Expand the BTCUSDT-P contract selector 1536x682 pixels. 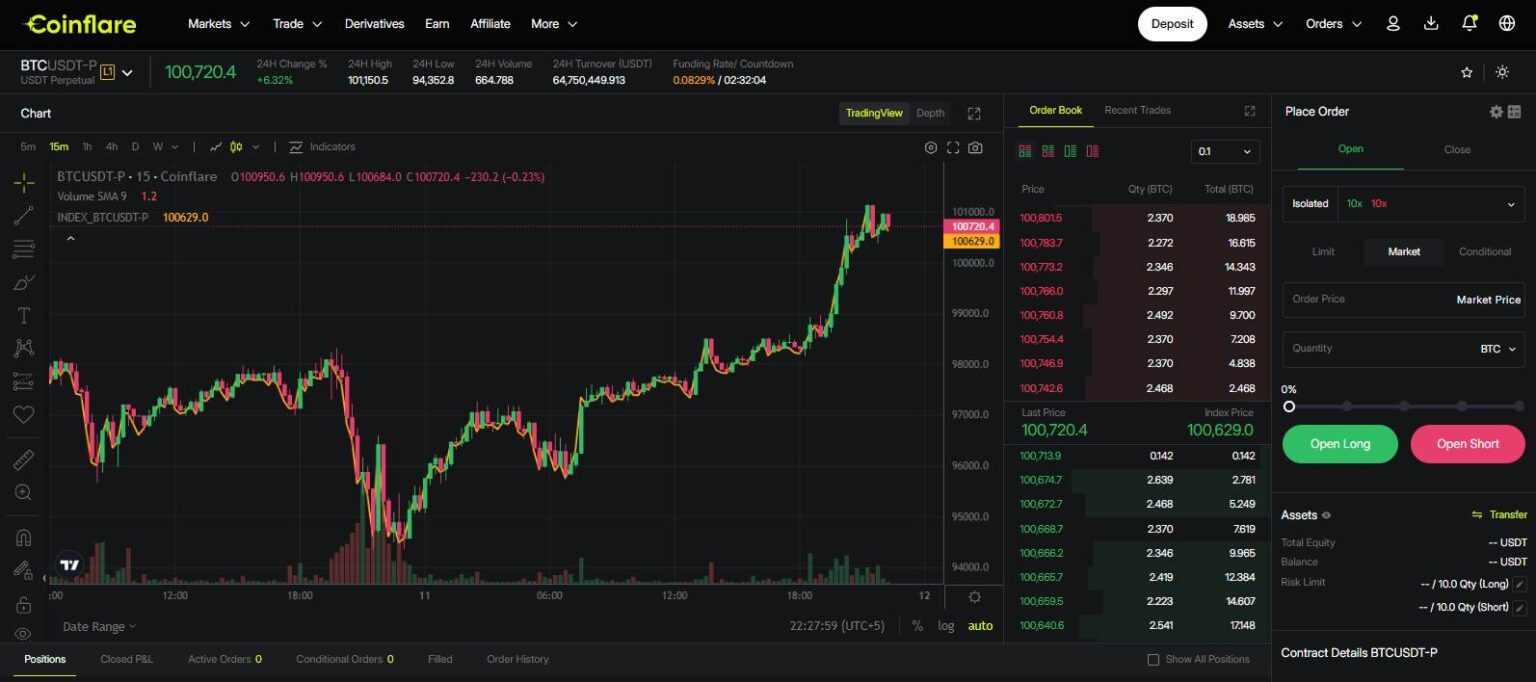pos(126,71)
